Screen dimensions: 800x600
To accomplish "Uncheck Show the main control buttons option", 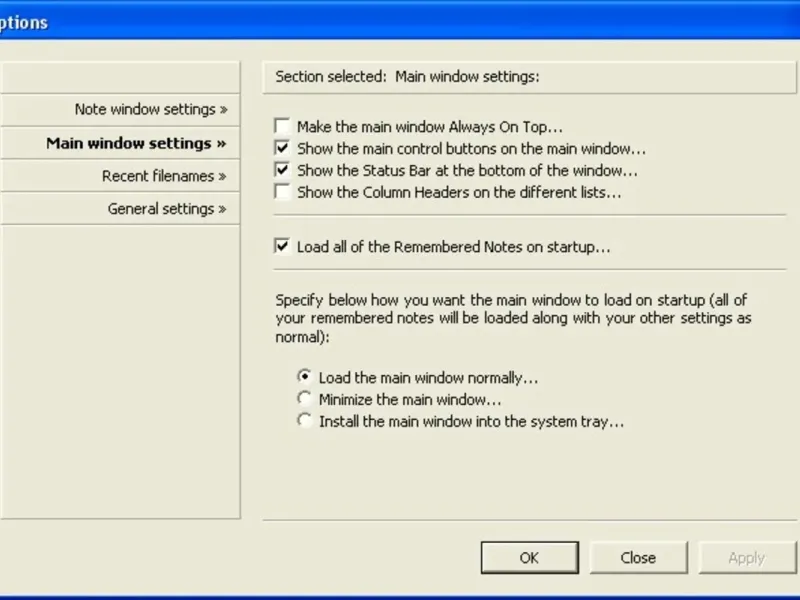I will coord(283,148).
